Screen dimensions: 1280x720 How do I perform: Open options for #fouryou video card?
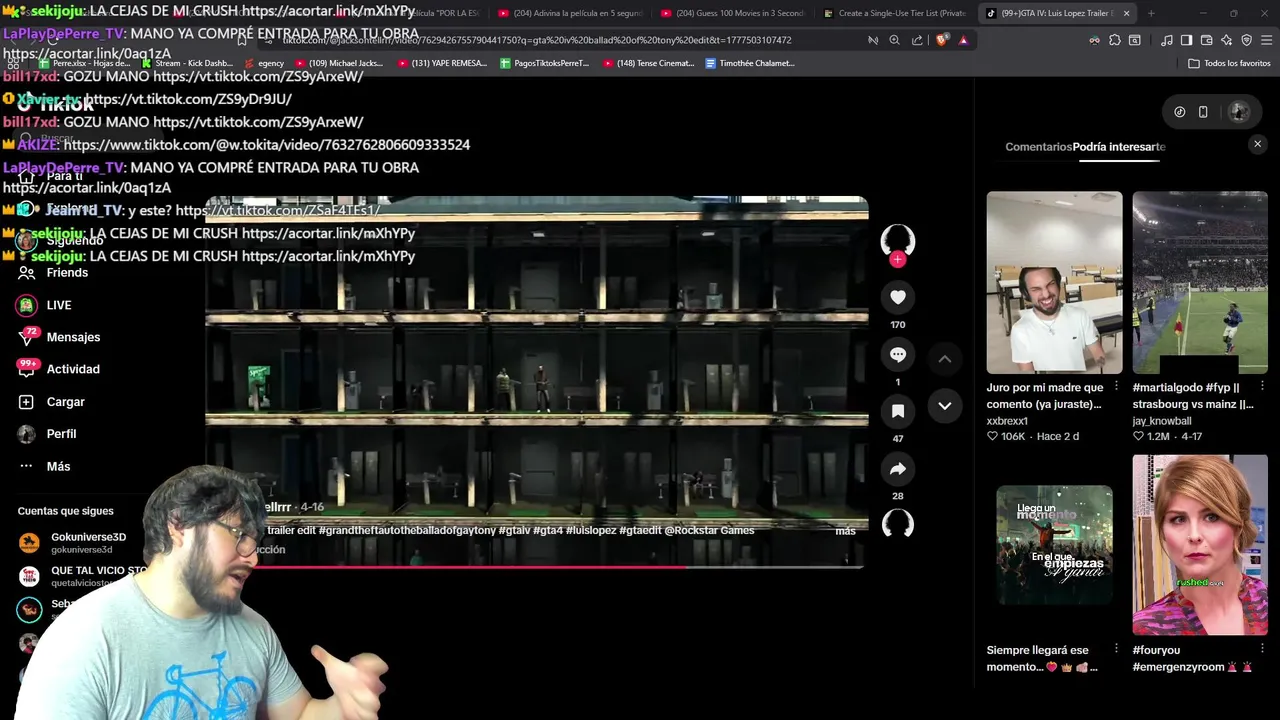(x=1262, y=649)
